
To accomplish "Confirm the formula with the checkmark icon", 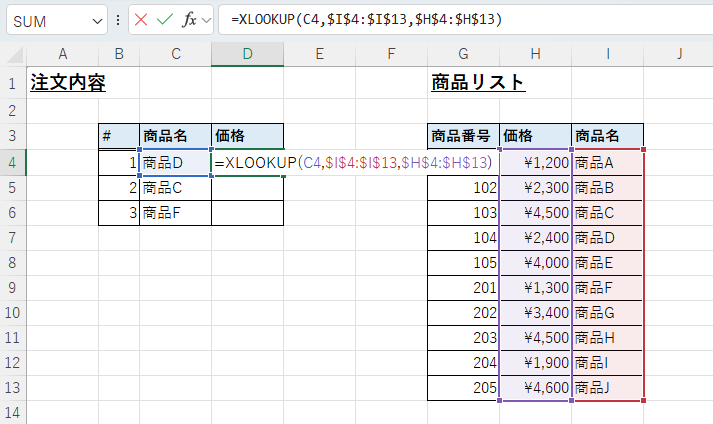I will click(x=165, y=20).
